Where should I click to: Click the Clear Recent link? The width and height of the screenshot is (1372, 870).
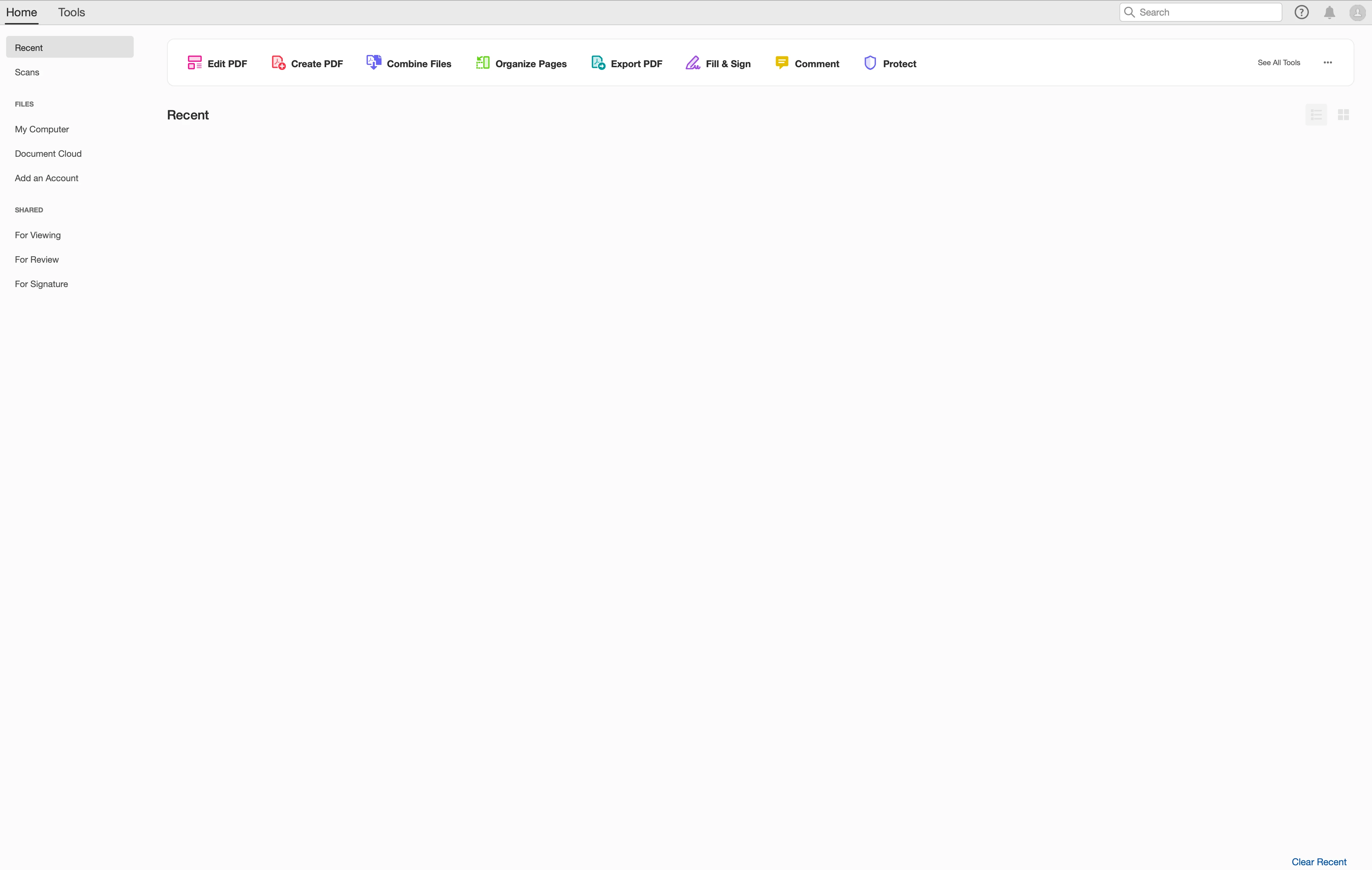(1318, 862)
